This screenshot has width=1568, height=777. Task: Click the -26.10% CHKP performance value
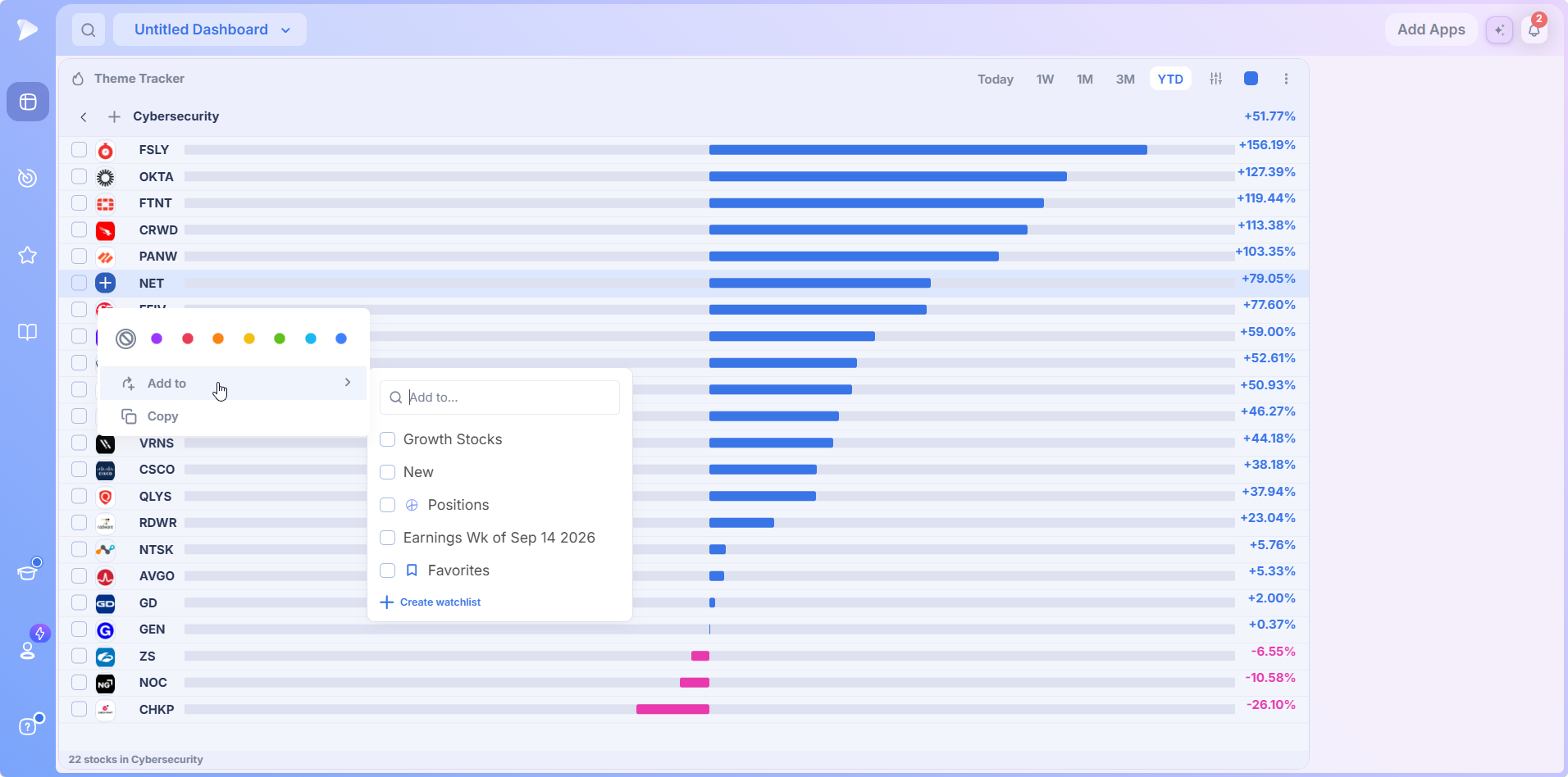[x=1271, y=705]
